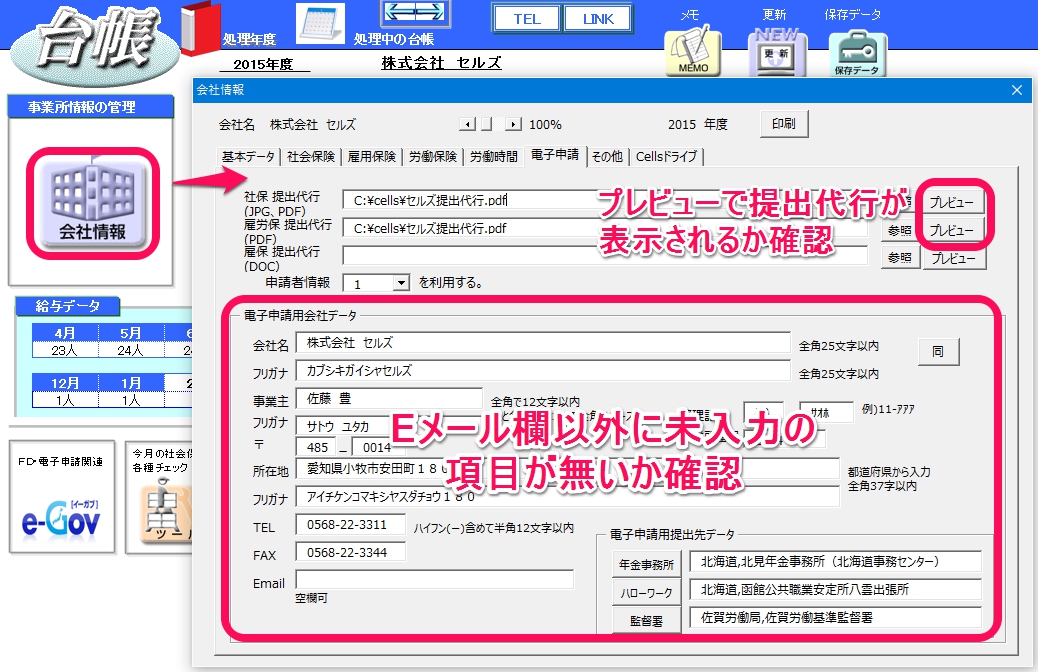Expand the 申請者情報 dropdown
The image size is (1038, 672).
pos(401,283)
